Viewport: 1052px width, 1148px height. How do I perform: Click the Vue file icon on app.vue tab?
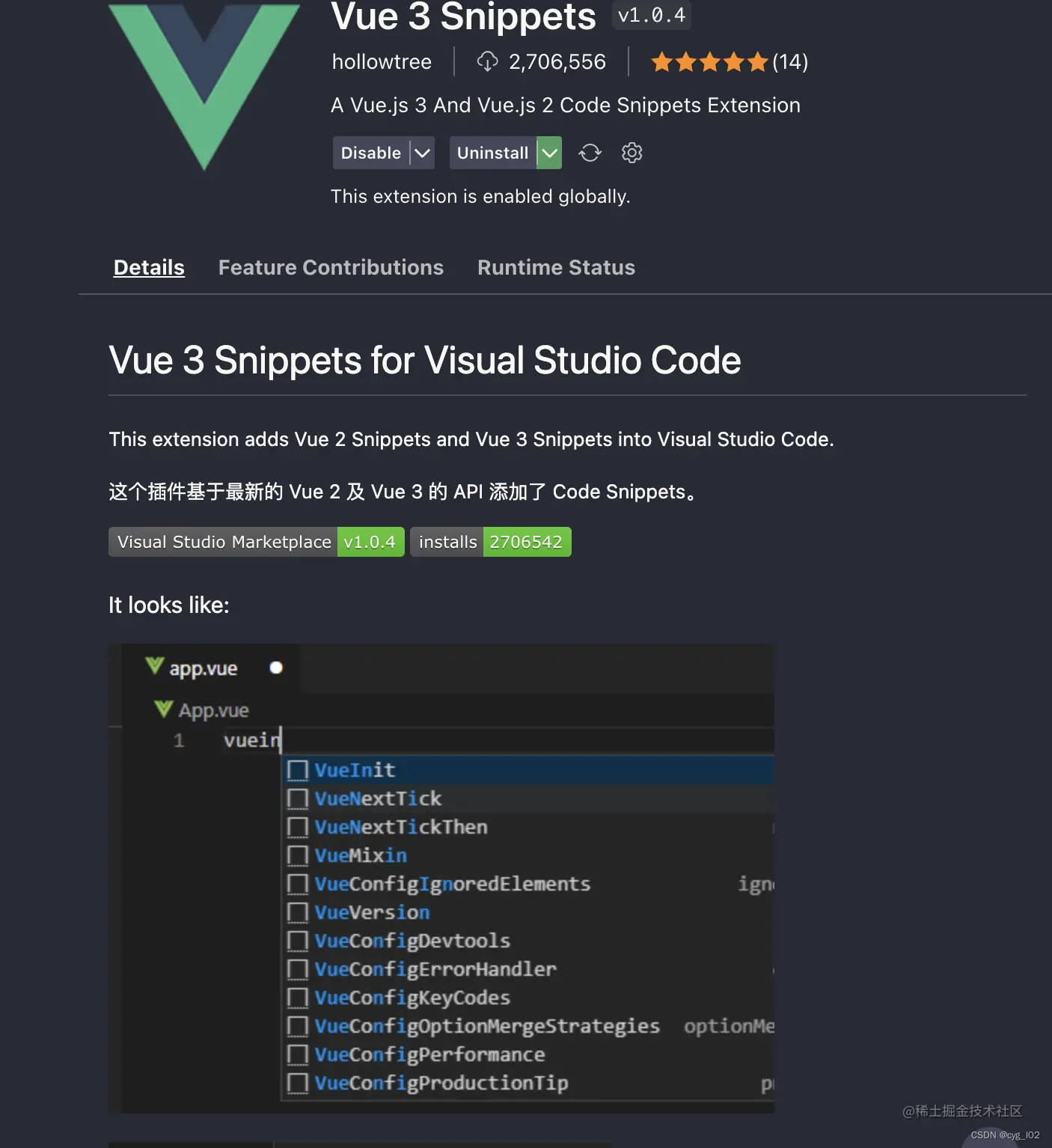point(155,666)
